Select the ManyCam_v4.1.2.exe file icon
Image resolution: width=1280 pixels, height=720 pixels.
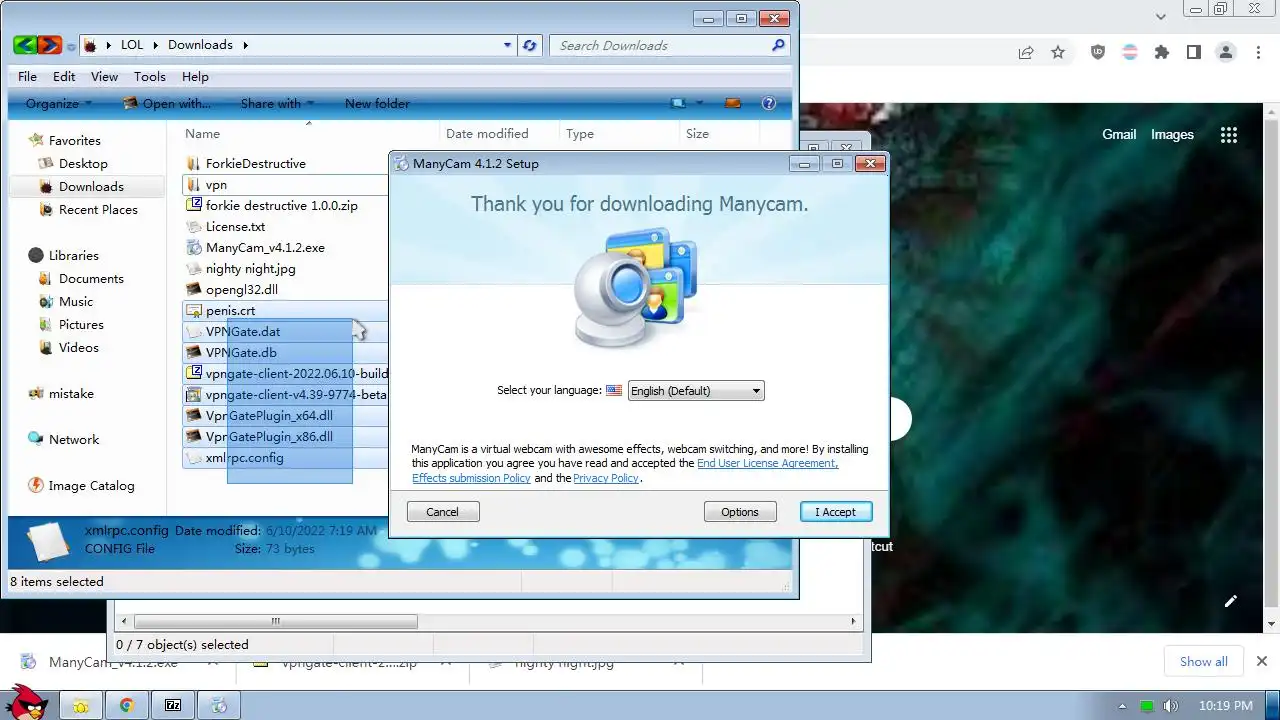[194, 247]
